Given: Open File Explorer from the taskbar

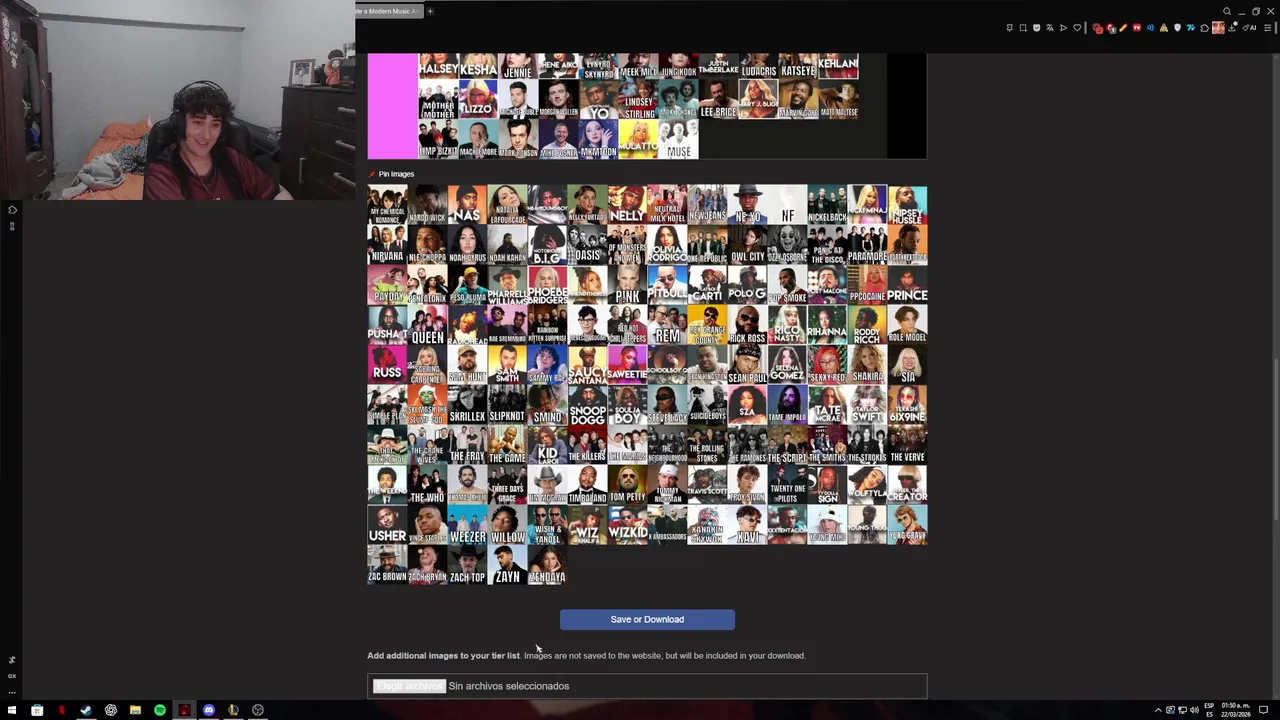Looking at the screenshot, I should tap(136, 710).
